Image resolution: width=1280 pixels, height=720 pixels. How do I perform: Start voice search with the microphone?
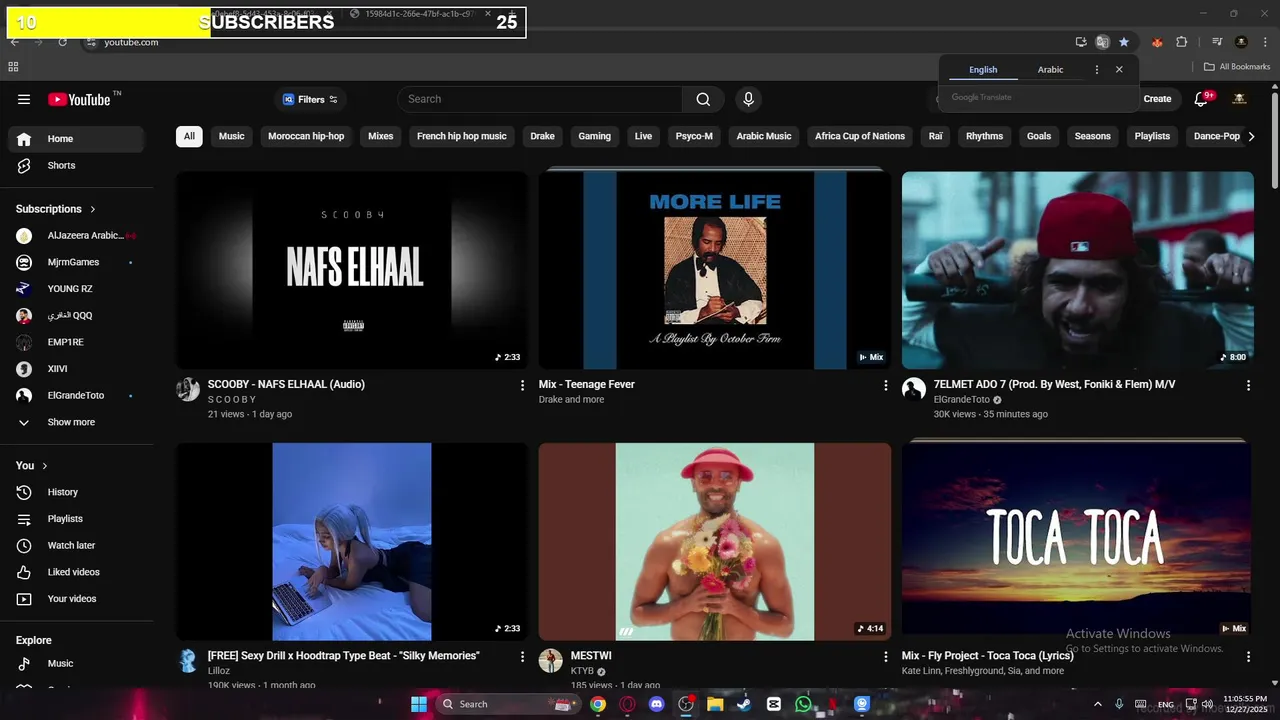tap(748, 99)
